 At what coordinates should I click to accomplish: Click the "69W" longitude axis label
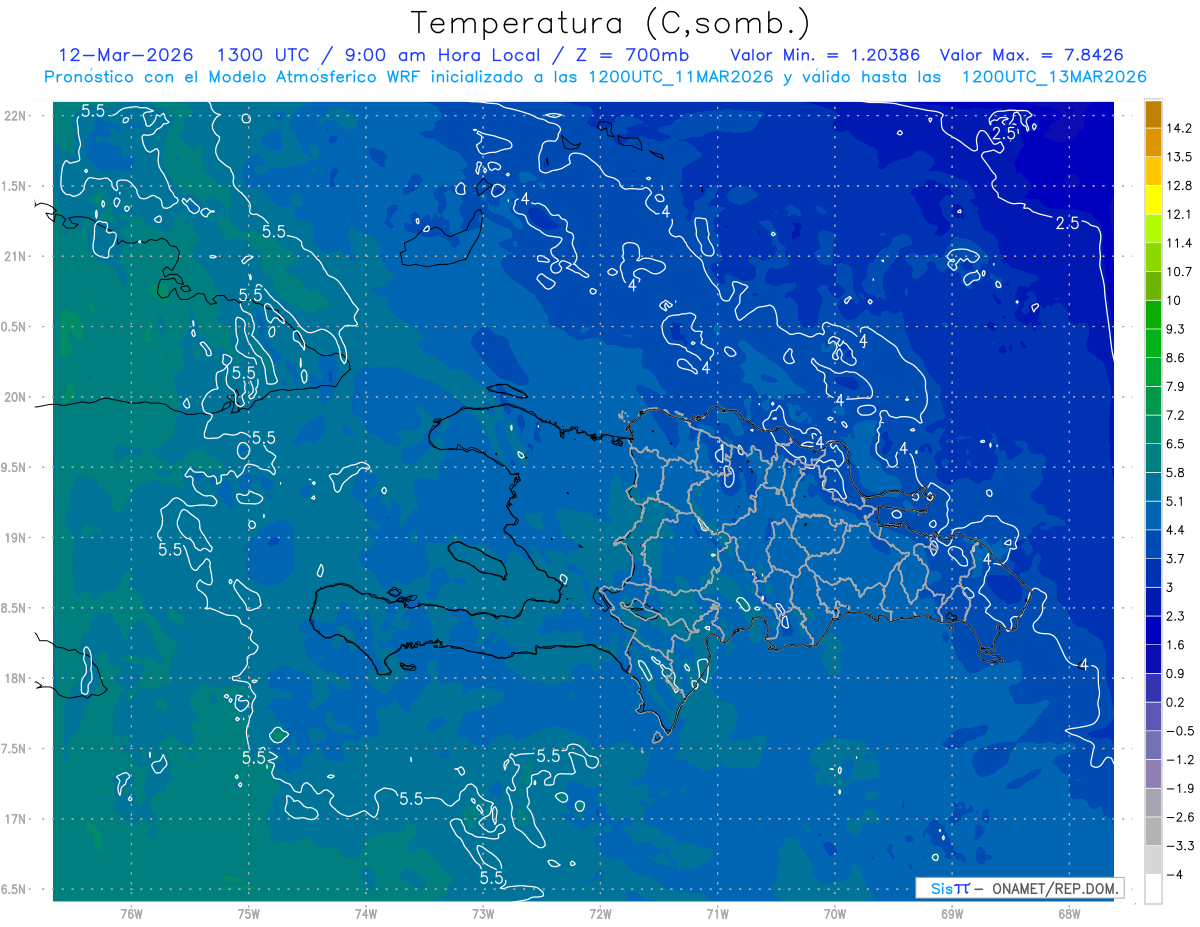(952, 913)
